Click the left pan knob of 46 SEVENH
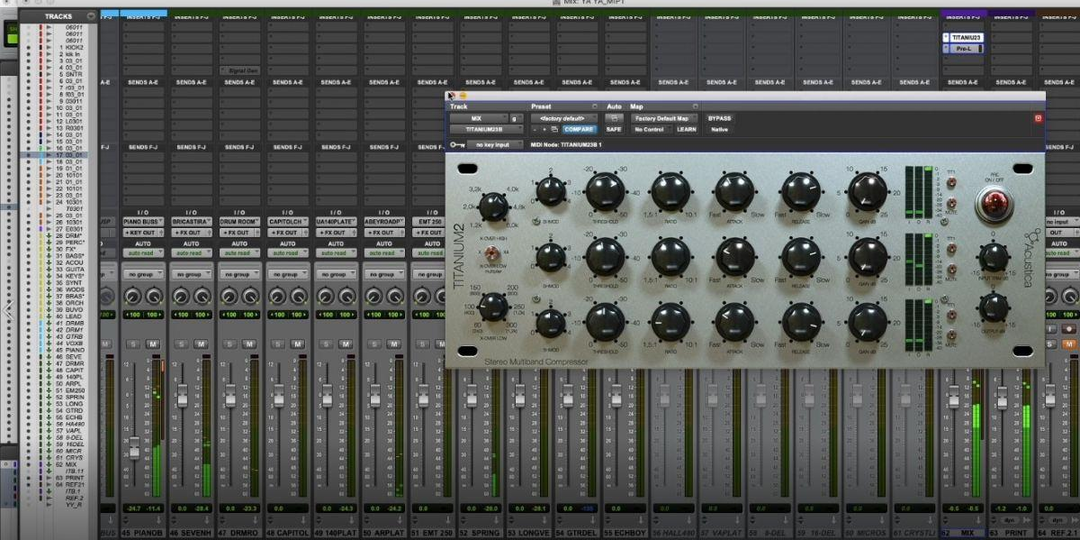 (x=181, y=296)
